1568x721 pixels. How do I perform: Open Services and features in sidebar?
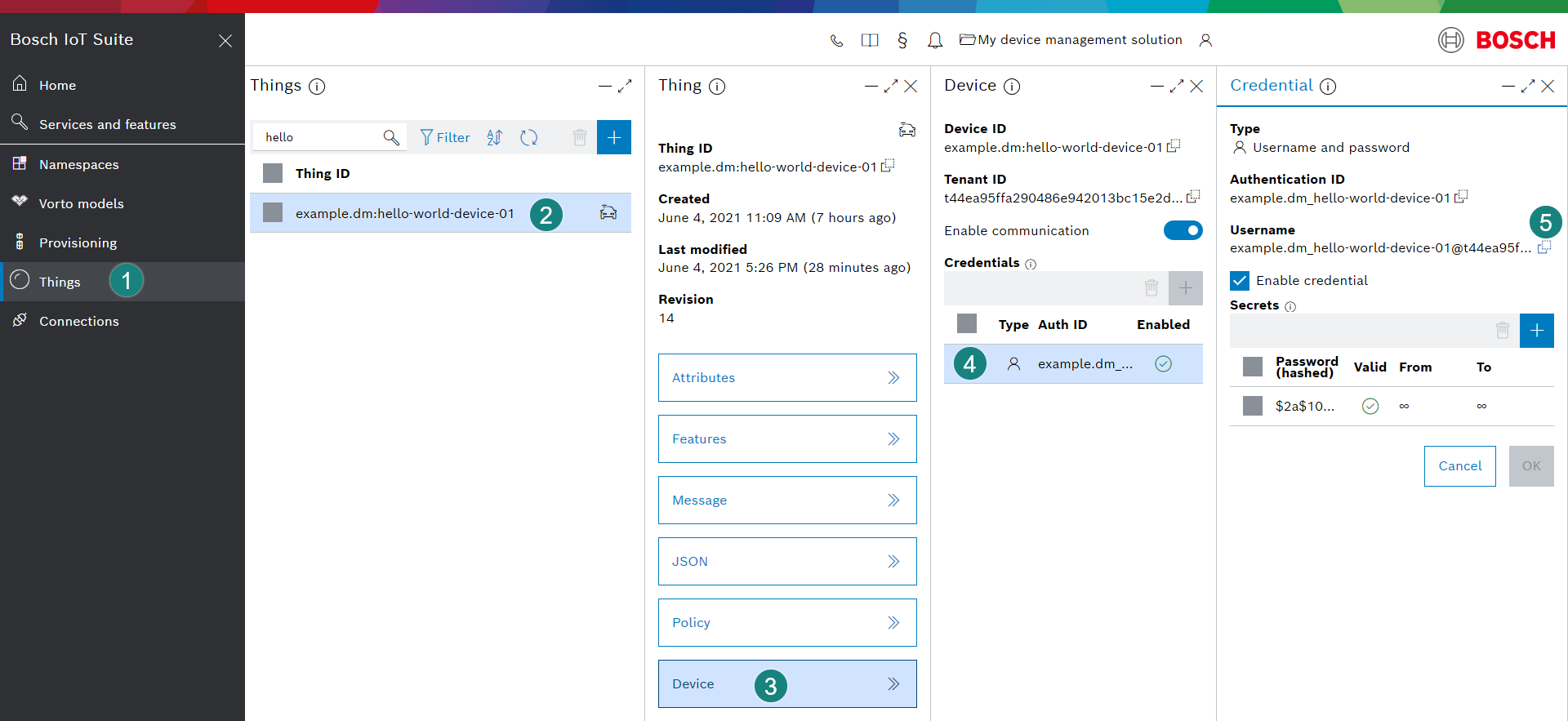122,124
